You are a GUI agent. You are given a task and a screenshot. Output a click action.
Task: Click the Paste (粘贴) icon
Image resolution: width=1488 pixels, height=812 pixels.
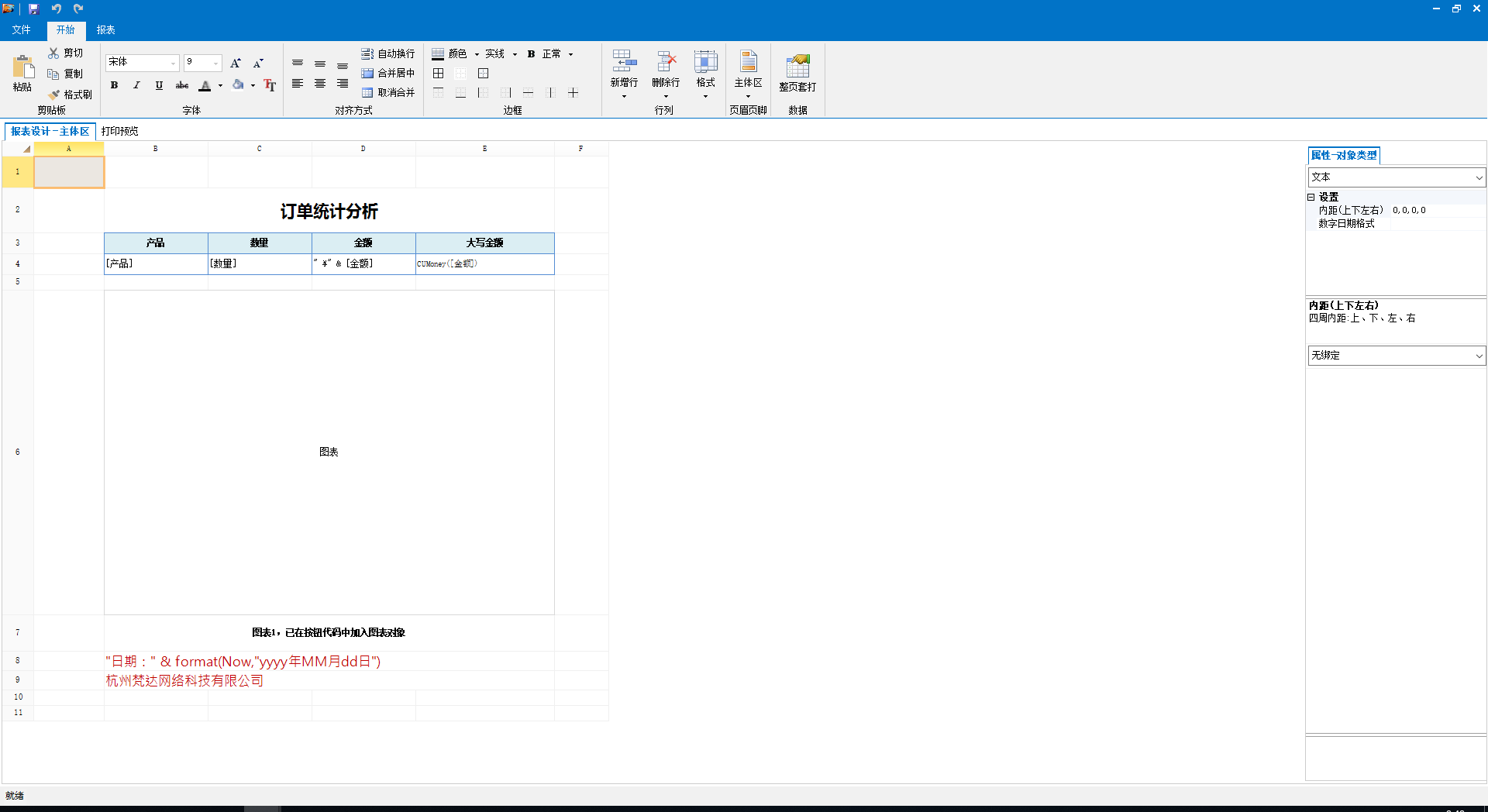tap(22, 68)
